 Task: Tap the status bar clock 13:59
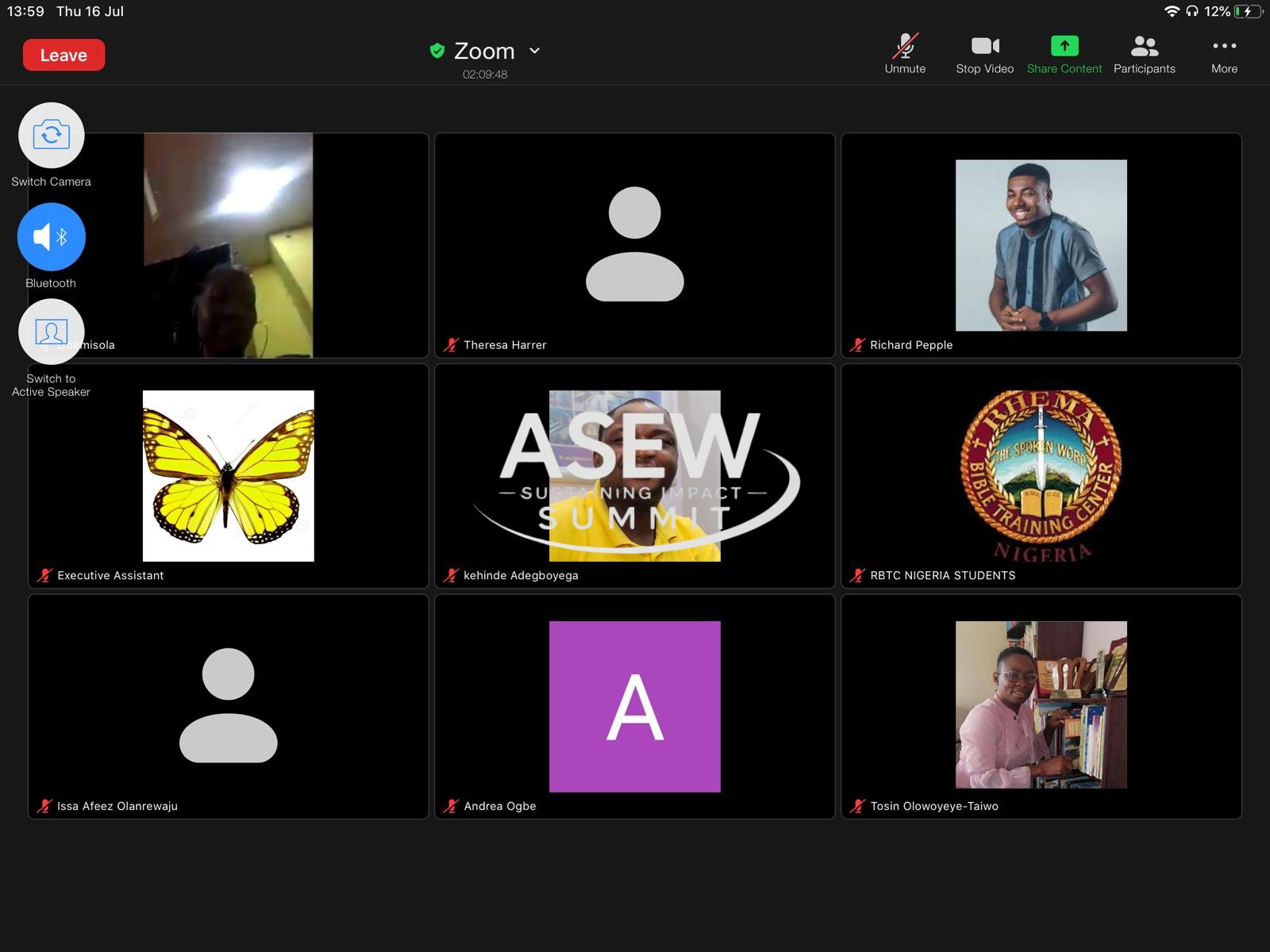click(25, 11)
